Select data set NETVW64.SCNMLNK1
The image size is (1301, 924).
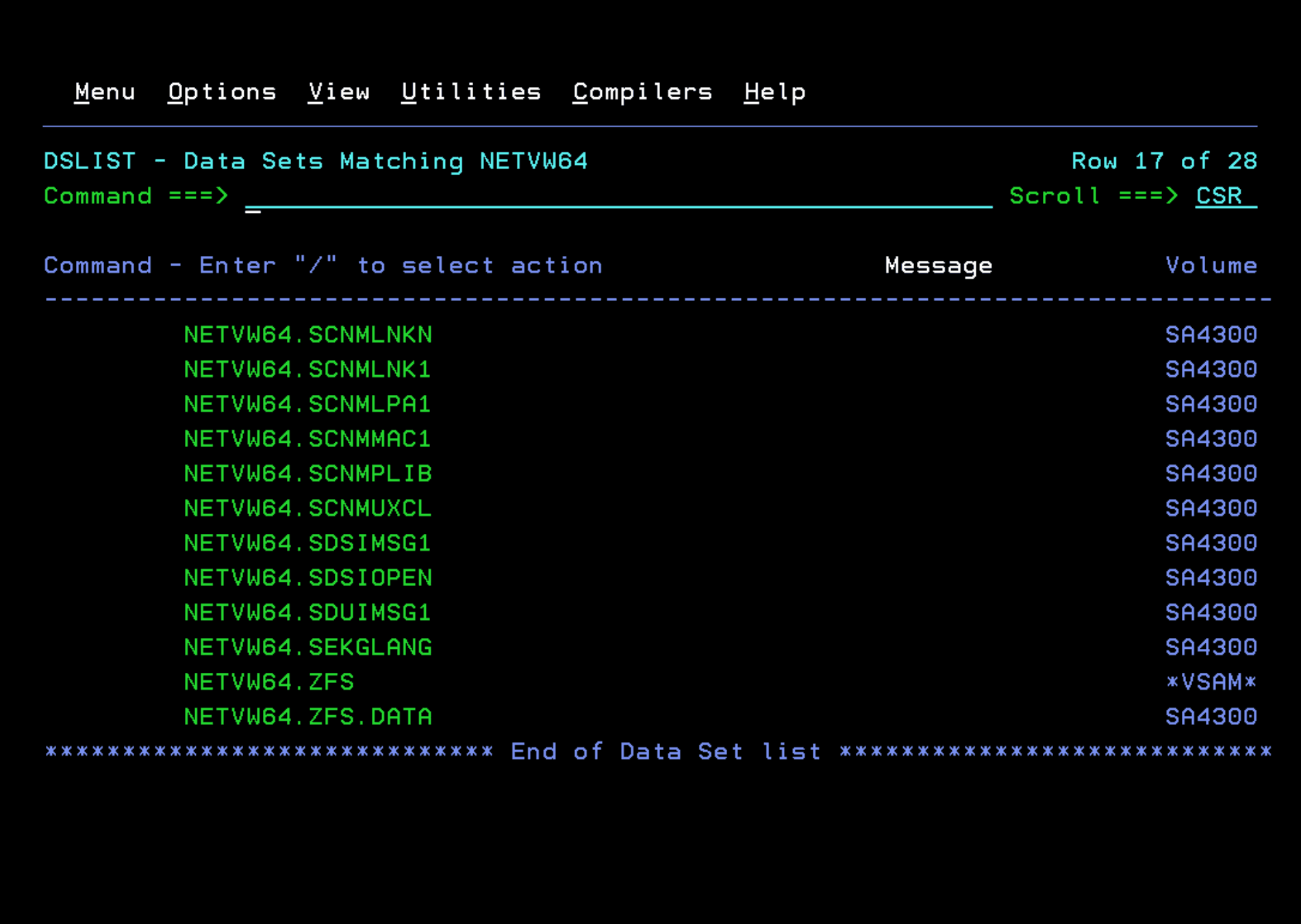pyautogui.click(x=307, y=370)
